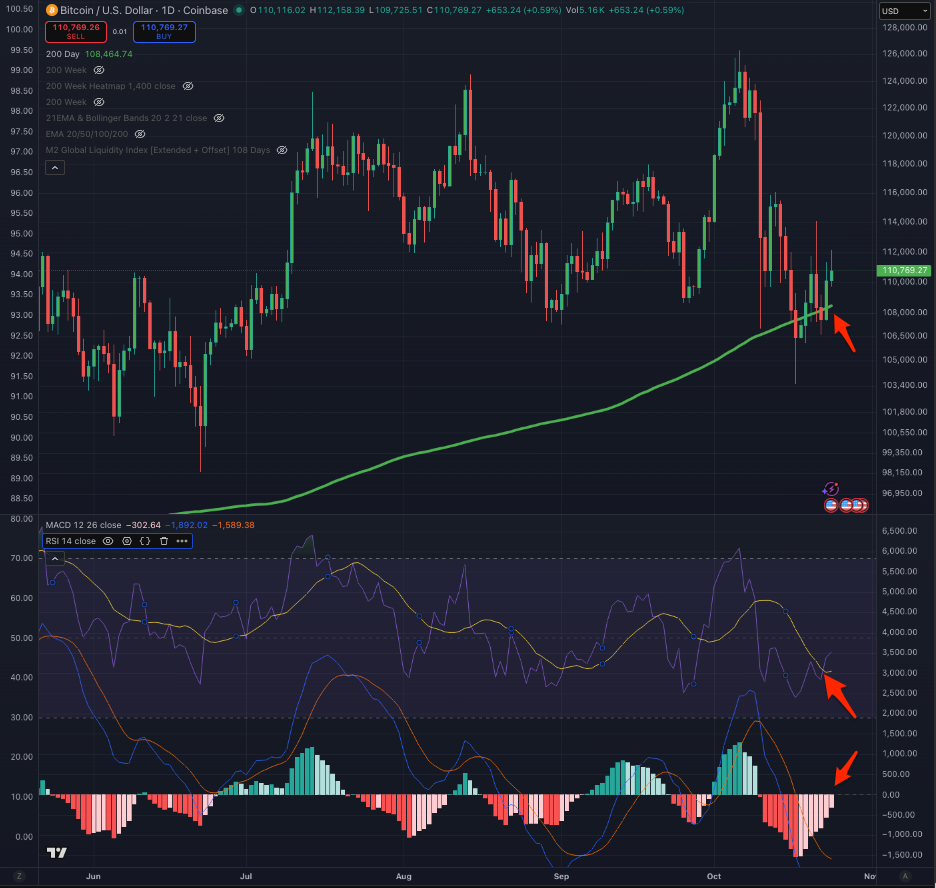The height and width of the screenshot is (888, 936).
Task: Open RSI source code braces icon
Action: (145, 541)
